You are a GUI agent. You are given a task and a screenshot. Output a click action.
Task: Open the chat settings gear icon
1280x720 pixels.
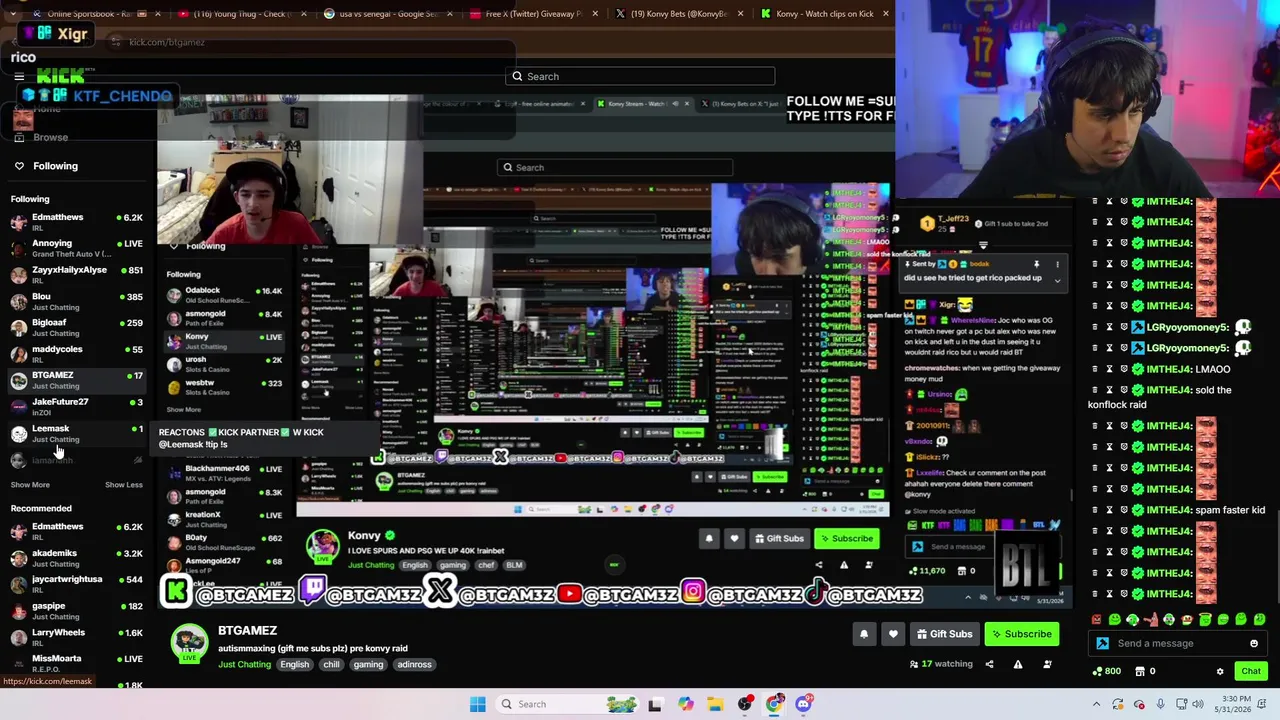[x=1220, y=672]
